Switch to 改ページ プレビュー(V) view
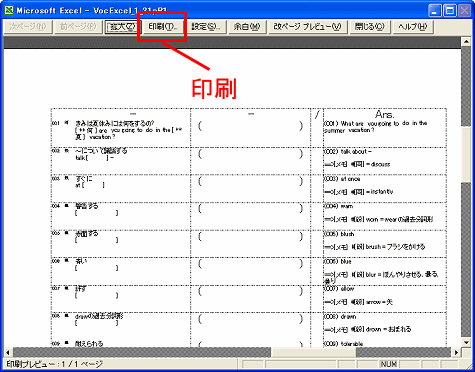The height and width of the screenshot is (372, 475). point(307,27)
